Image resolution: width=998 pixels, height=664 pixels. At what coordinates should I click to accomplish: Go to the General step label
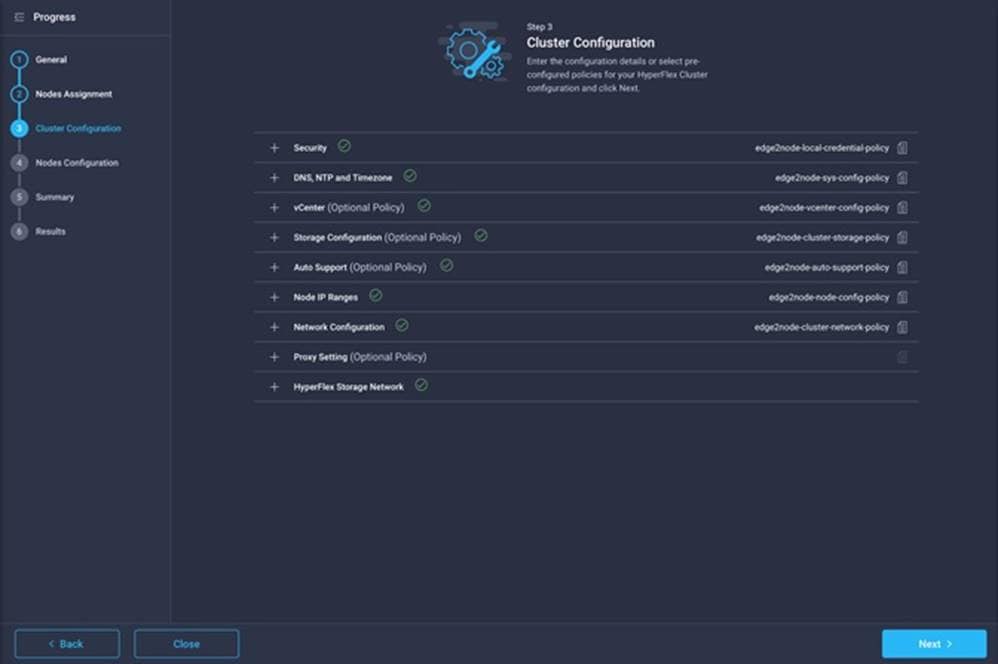tap(51, 60)
